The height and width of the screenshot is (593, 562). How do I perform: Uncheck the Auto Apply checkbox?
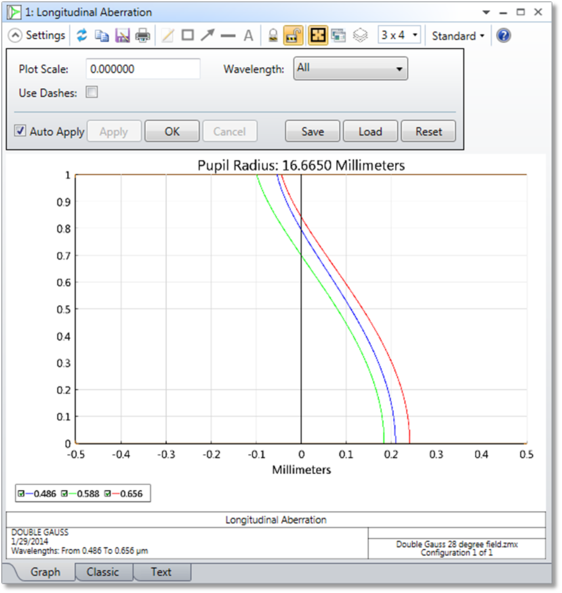pyautogui.click(x=20, y=131)
